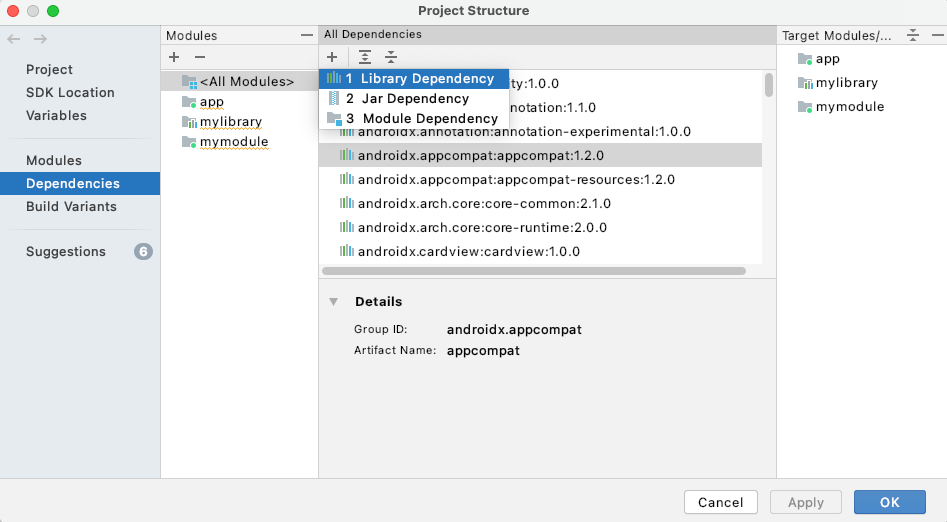The height and width of the screenshot is (522, 947).
Task: Minimize the Modules panel
Action: click(306, 35)
